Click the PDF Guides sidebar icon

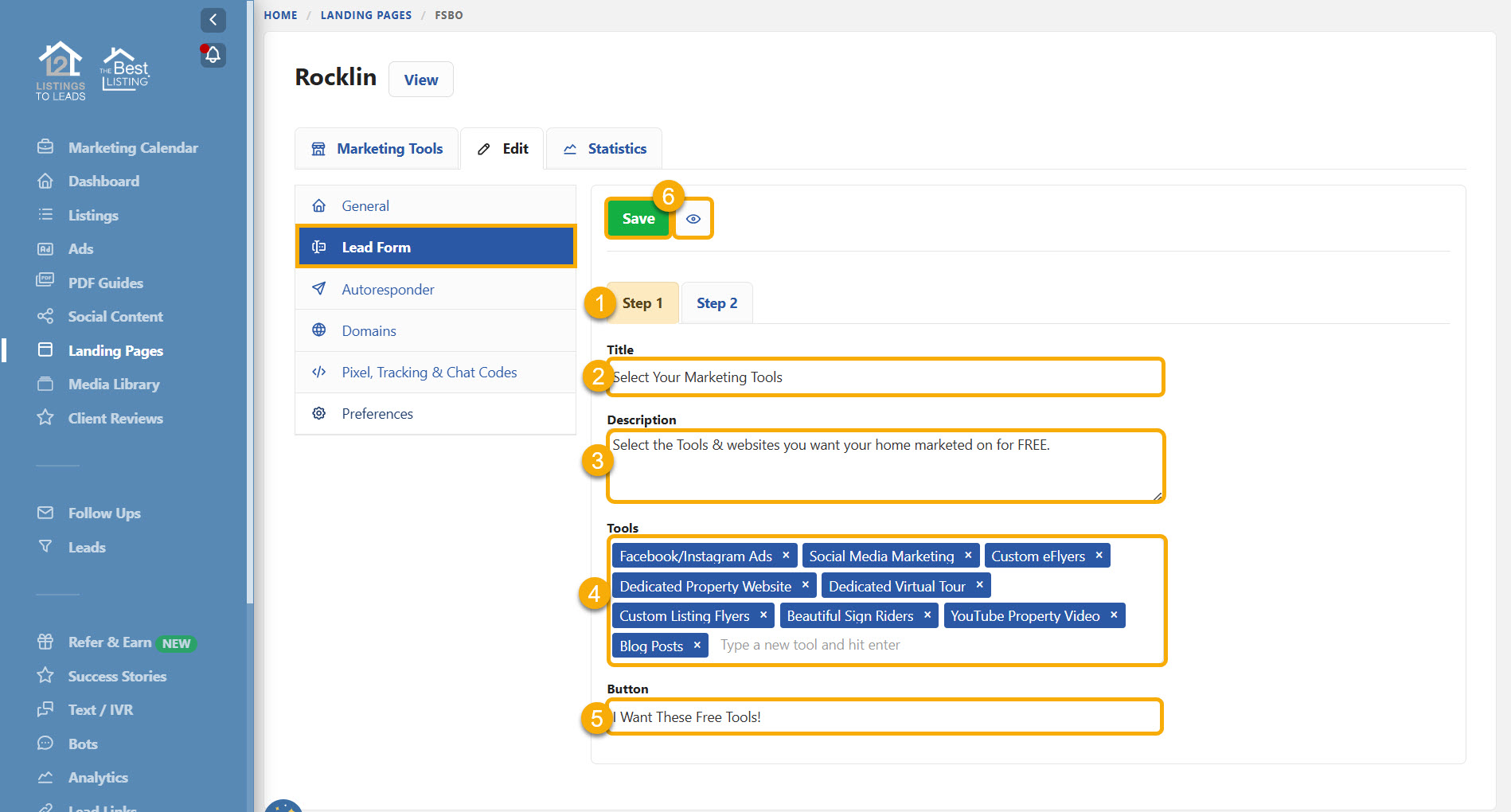click(45, 283)
